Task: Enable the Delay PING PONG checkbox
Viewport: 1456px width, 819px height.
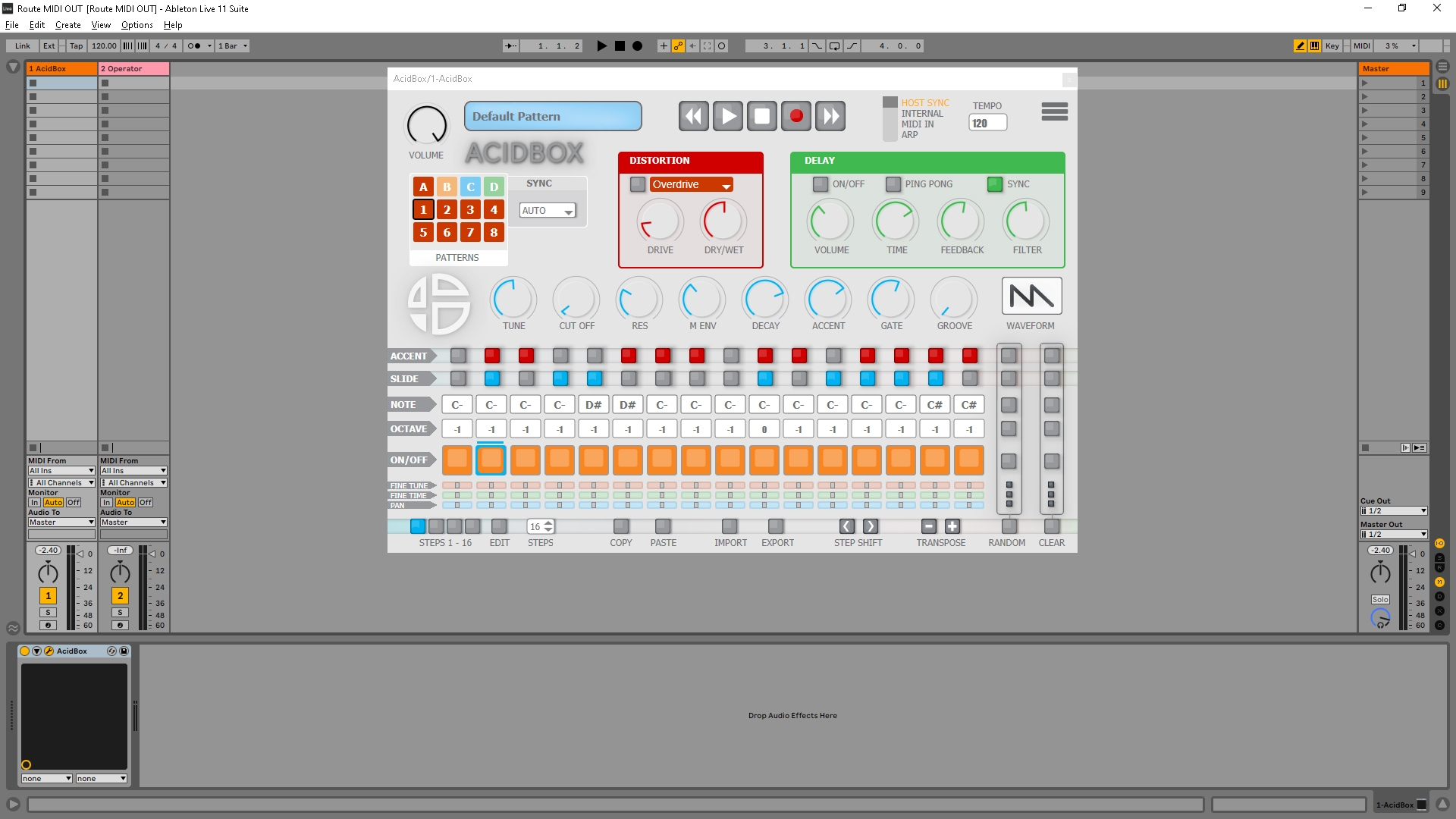Action: (893, 184)
